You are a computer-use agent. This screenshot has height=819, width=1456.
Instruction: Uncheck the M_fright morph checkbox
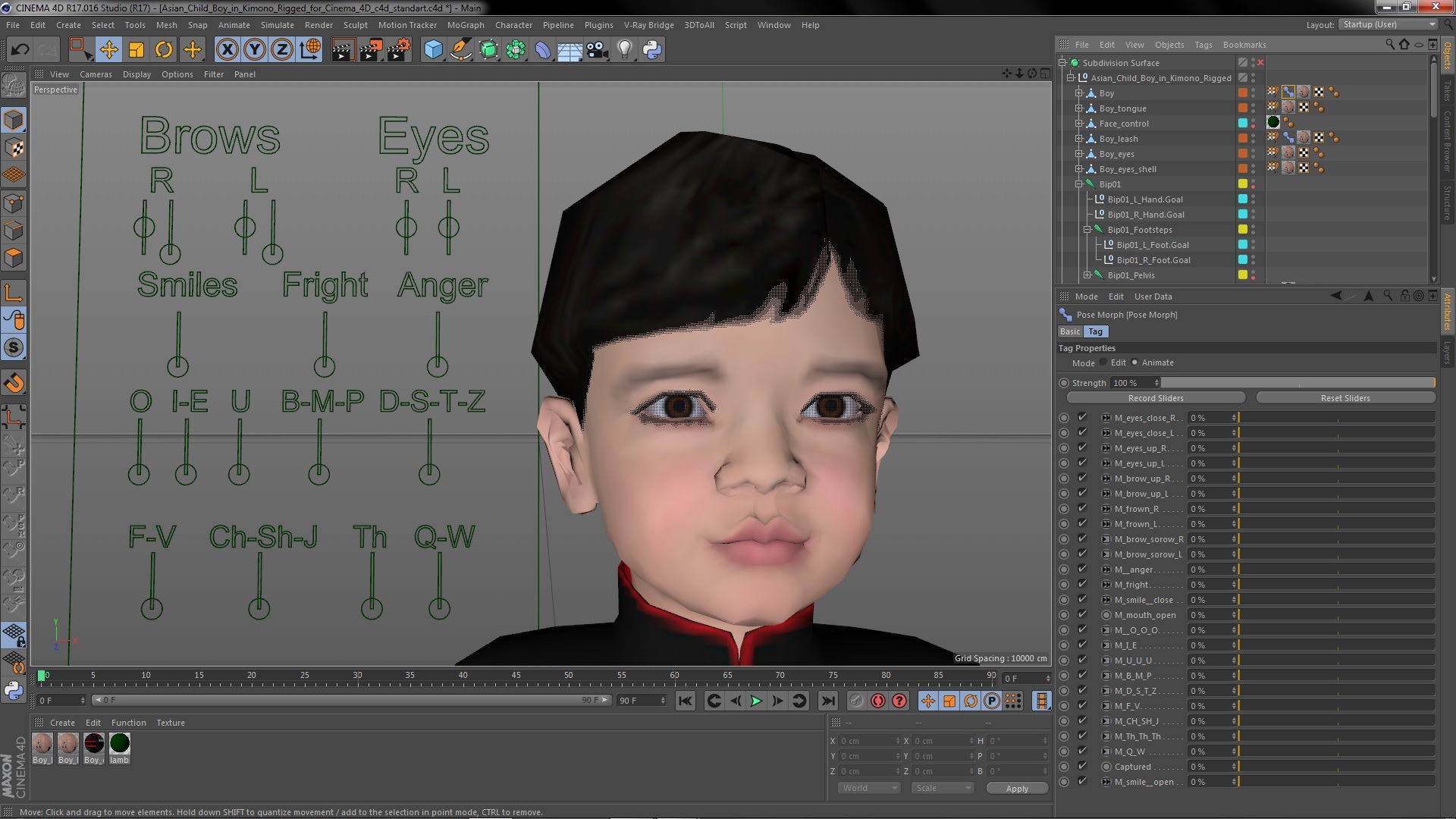[x=1082, y=584]
